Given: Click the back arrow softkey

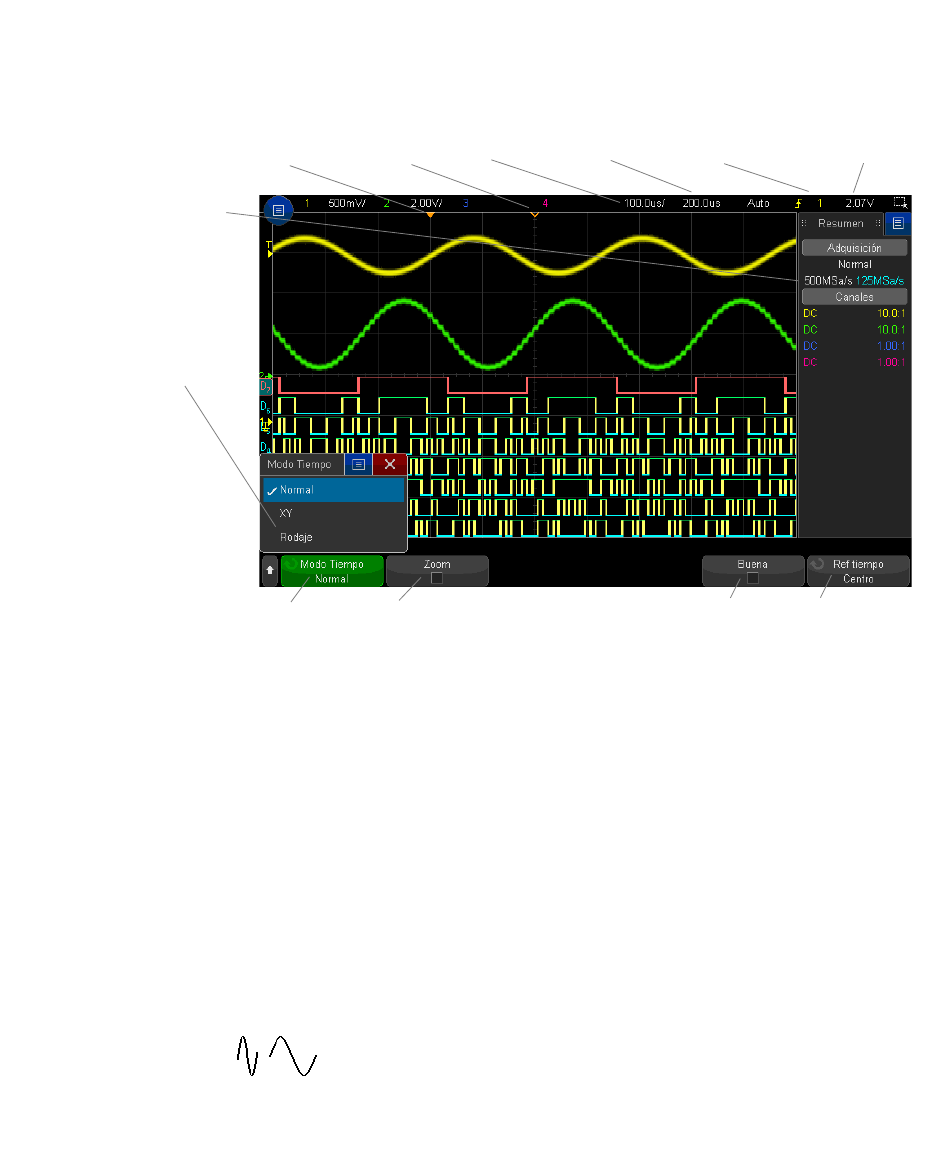Looking at the screenshot, I should (x=270, y=571).
